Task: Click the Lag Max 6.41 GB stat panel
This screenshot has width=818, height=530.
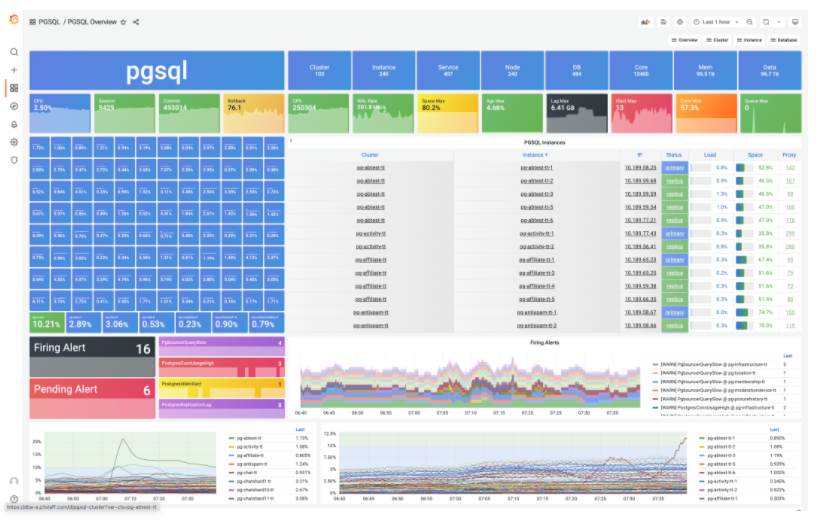Action: click(x=576, y=114)
